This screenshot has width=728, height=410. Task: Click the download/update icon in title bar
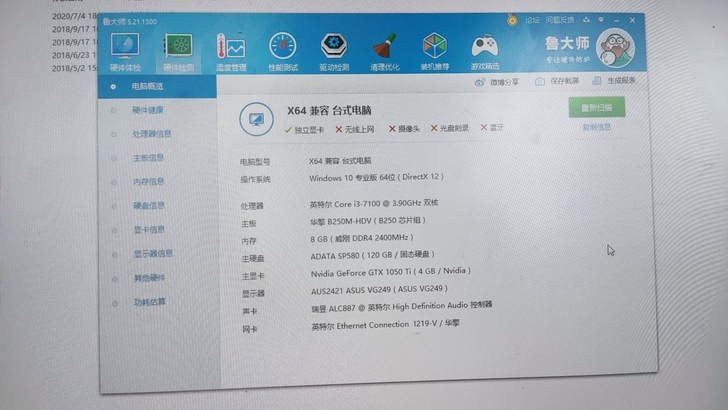(586, 20)
